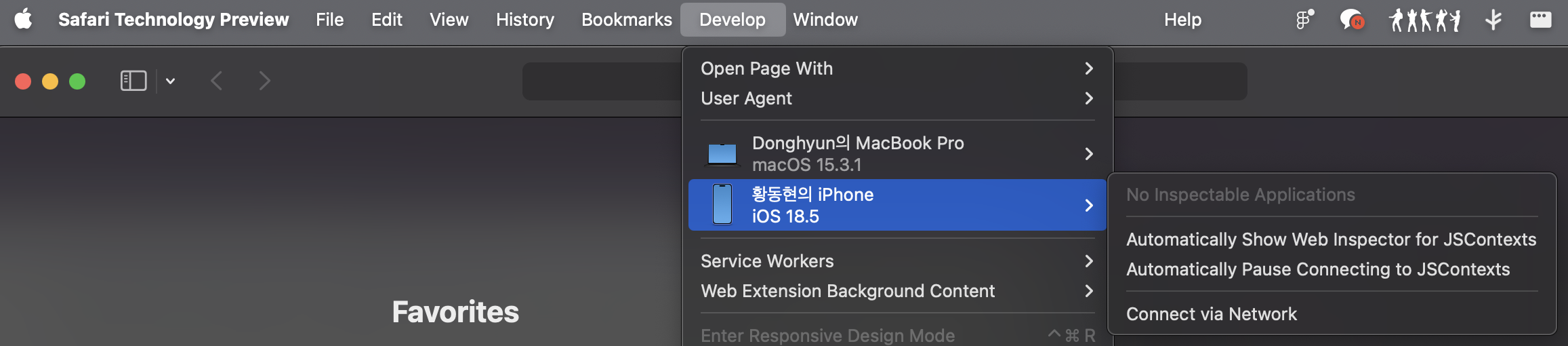Close the Safari window with the red button
The width and height of the screenshot is (1568, 346).
coord(23,81)
